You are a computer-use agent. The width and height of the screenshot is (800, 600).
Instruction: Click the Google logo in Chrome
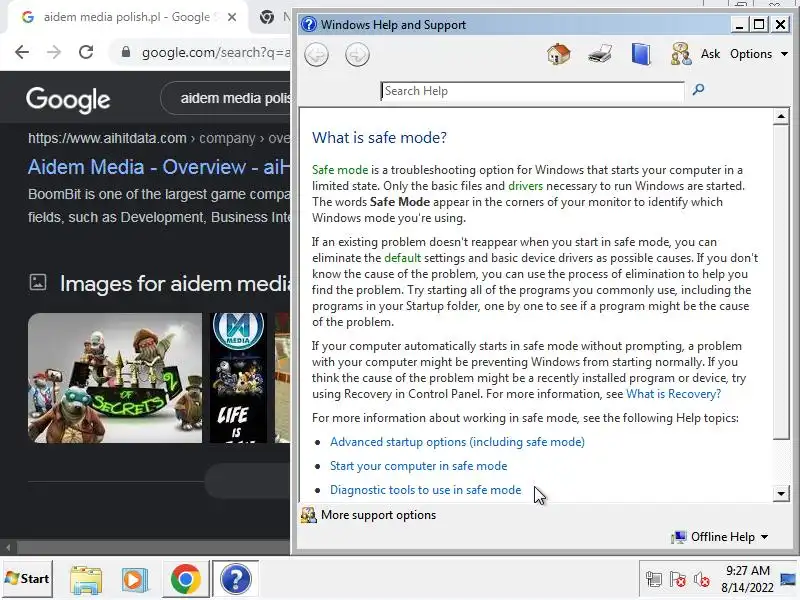(x=68, y=99)
